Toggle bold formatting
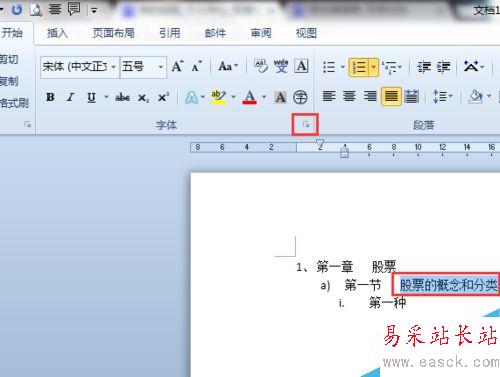Screen dimensions: 500x377 click(x=50, y=97)
